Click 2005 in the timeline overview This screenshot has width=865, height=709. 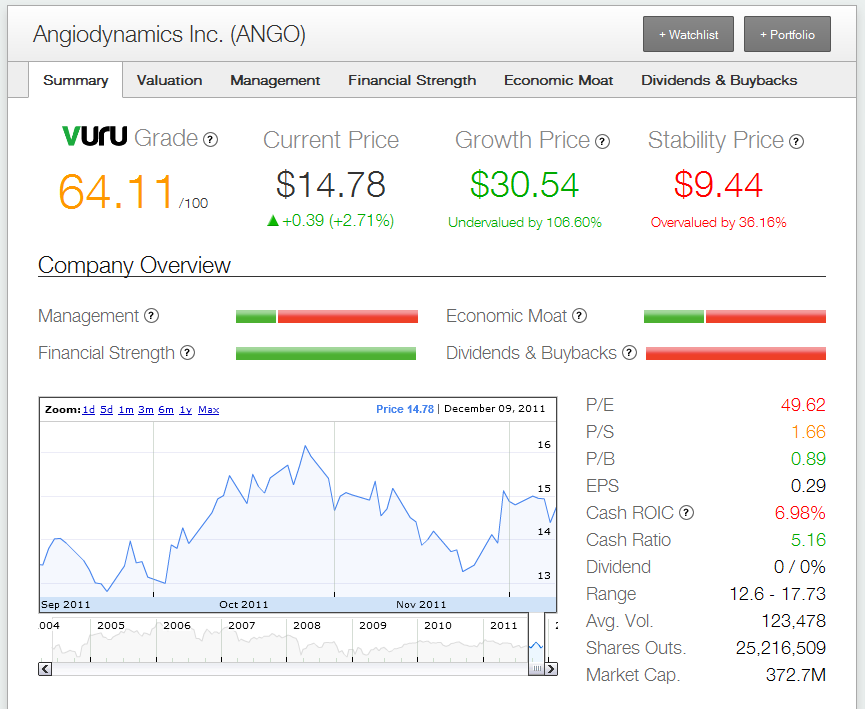pyautogui.click(x=111, y=625)
